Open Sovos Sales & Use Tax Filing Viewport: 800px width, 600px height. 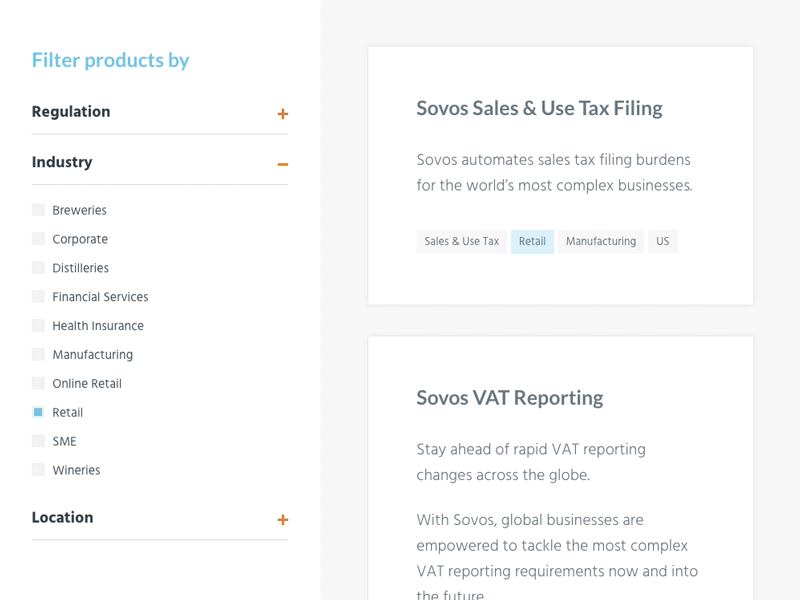coord(539,108)
